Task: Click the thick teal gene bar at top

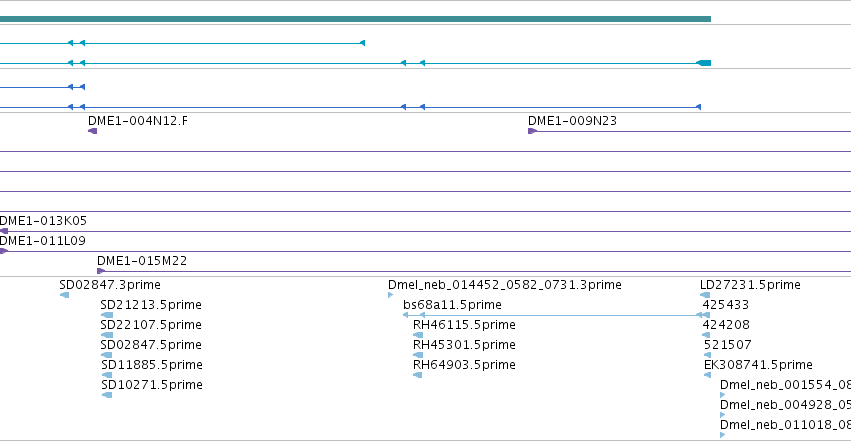Action: point(355,19)
